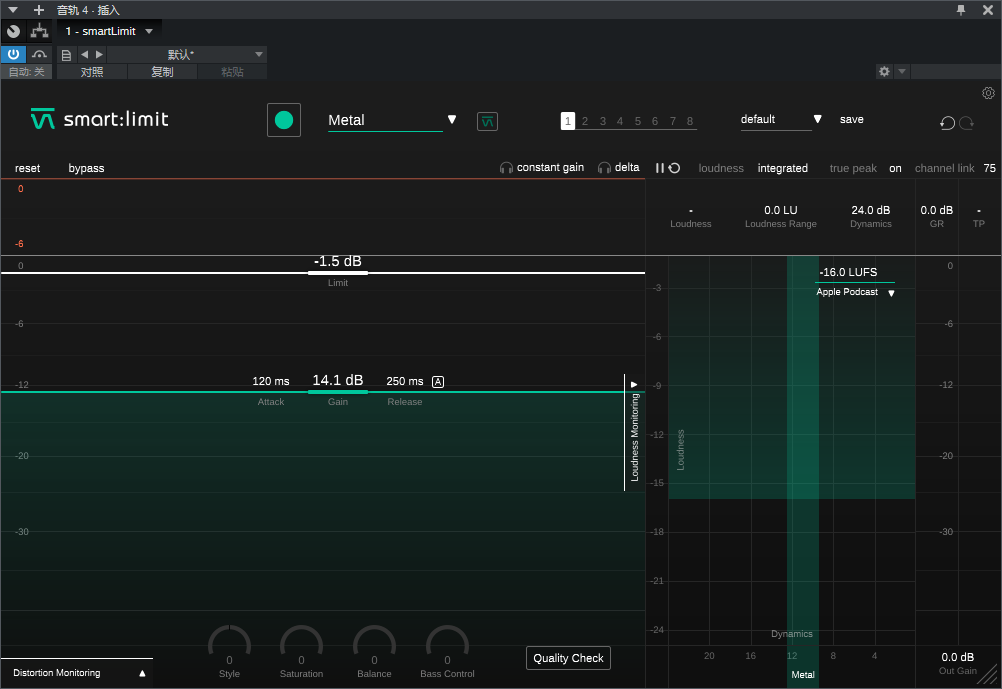
Task: Click the host automation curve icon
Action: point(40,54)
